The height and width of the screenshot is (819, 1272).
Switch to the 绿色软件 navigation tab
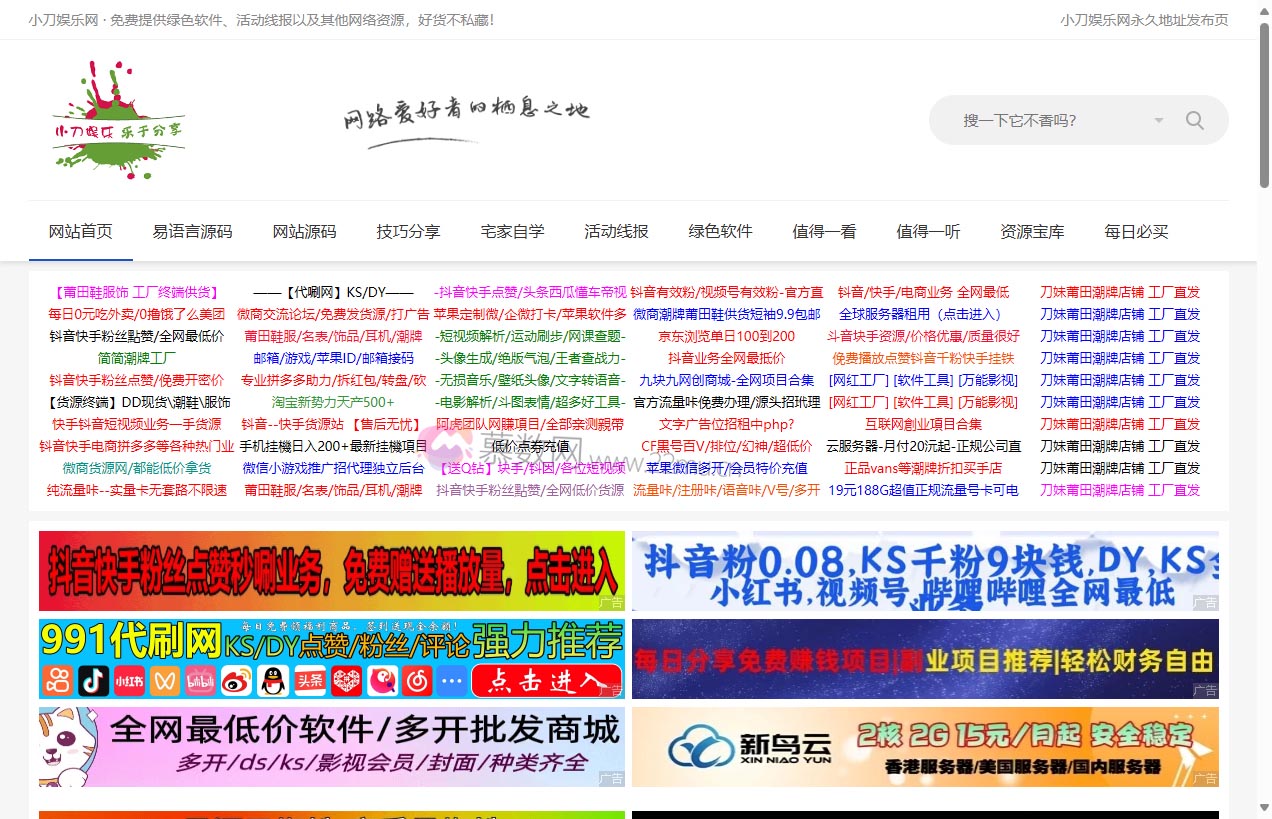point(720,231)
